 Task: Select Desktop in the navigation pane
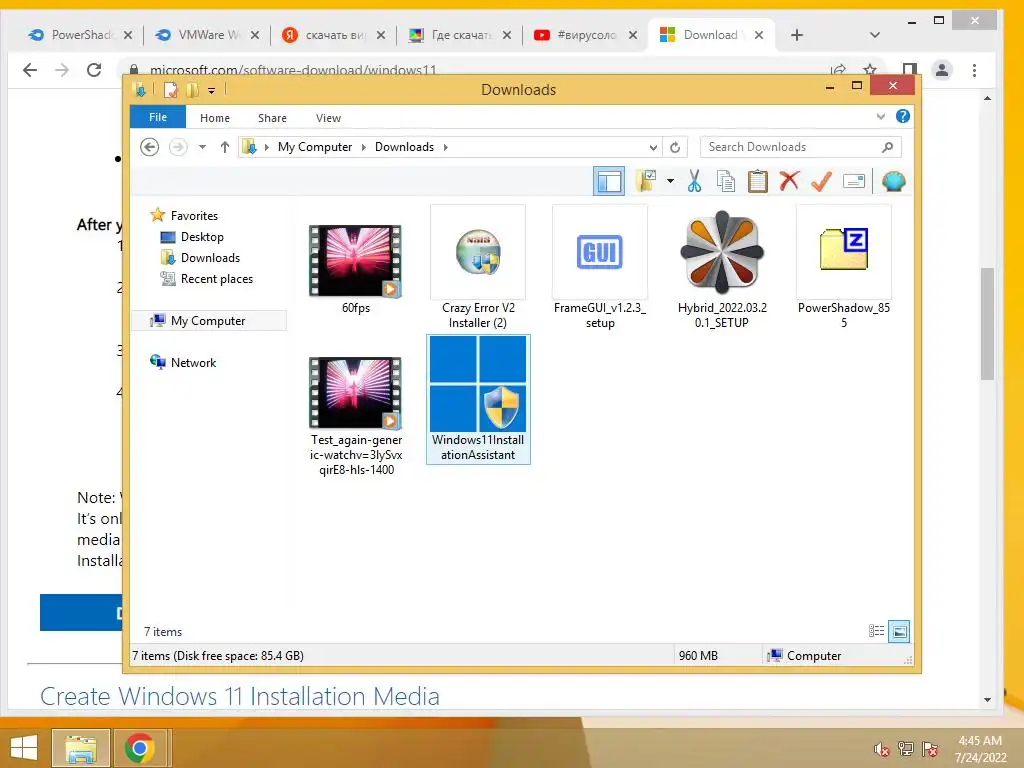(x=202, y=236)
